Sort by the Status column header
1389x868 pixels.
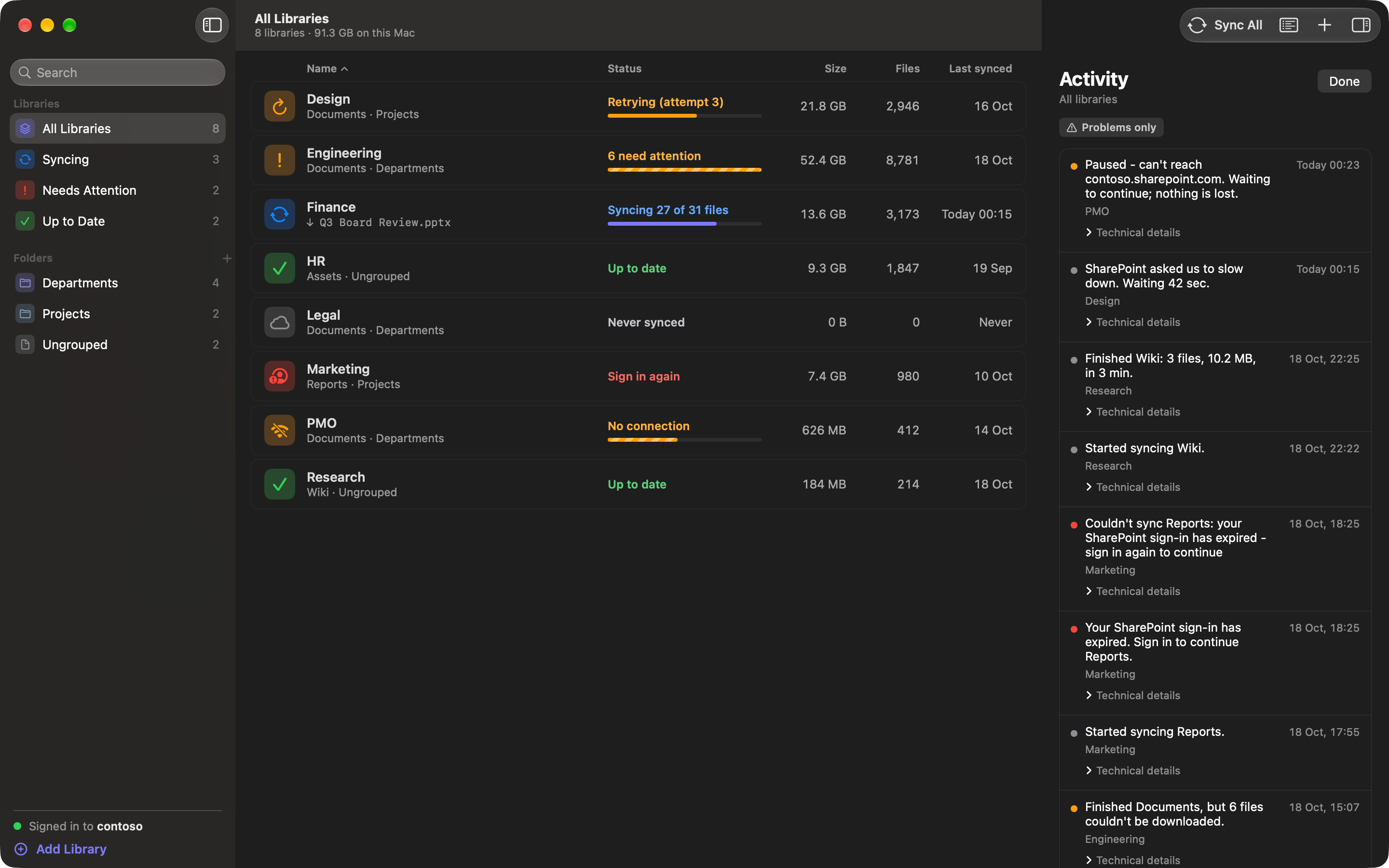pos(625,69)
